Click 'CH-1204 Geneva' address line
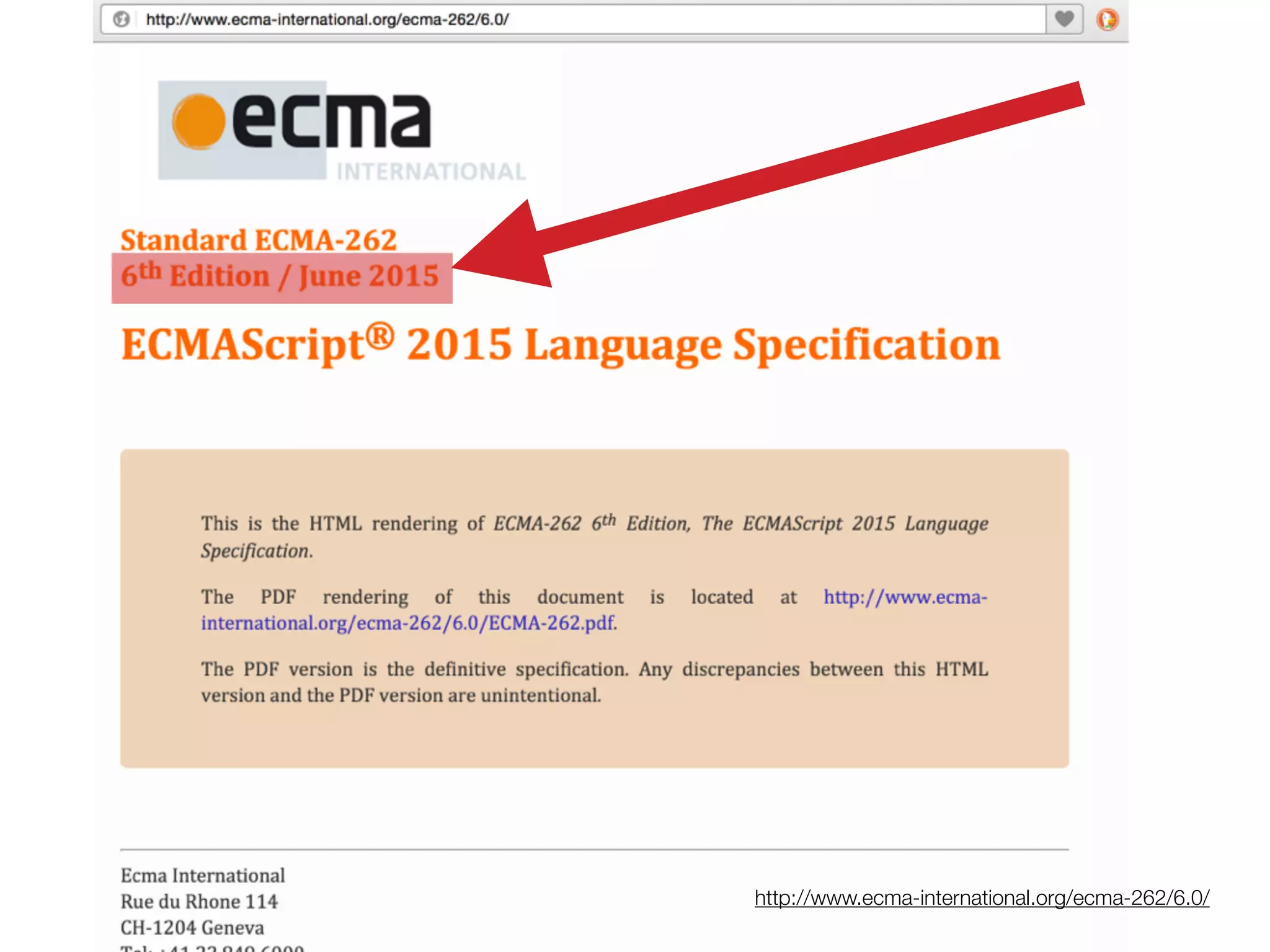Image resolution: width=1270 pixels, height=952 pixels. 192,927
